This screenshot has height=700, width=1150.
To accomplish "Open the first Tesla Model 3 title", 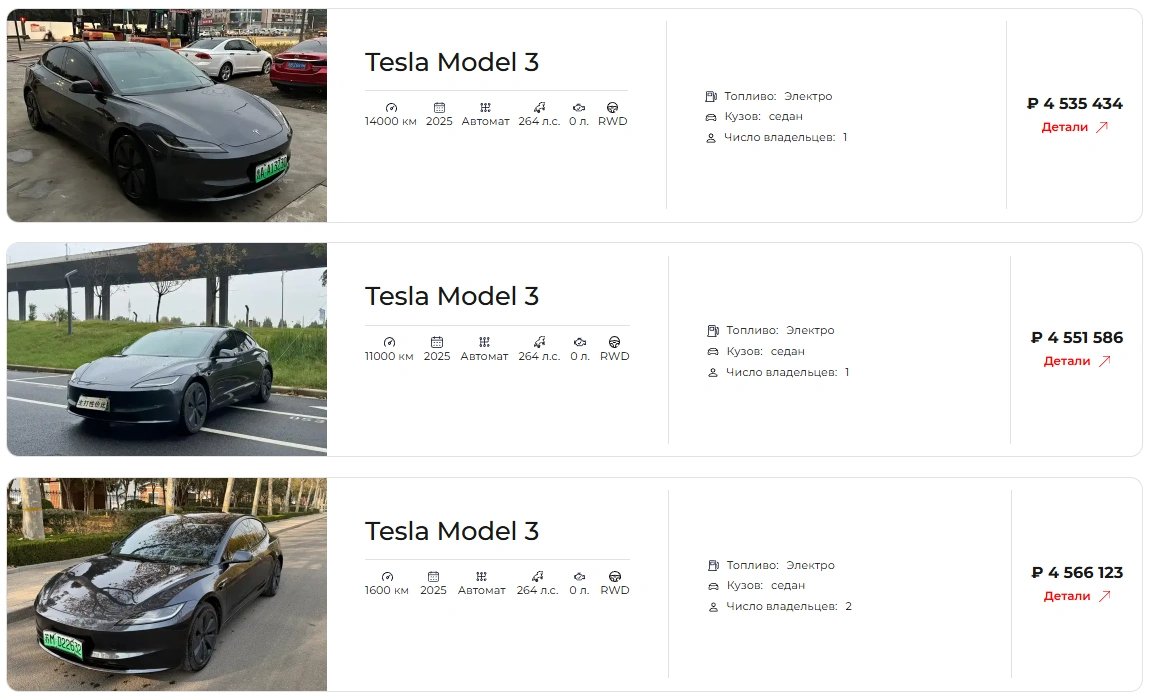I will [x=452, y=62].
